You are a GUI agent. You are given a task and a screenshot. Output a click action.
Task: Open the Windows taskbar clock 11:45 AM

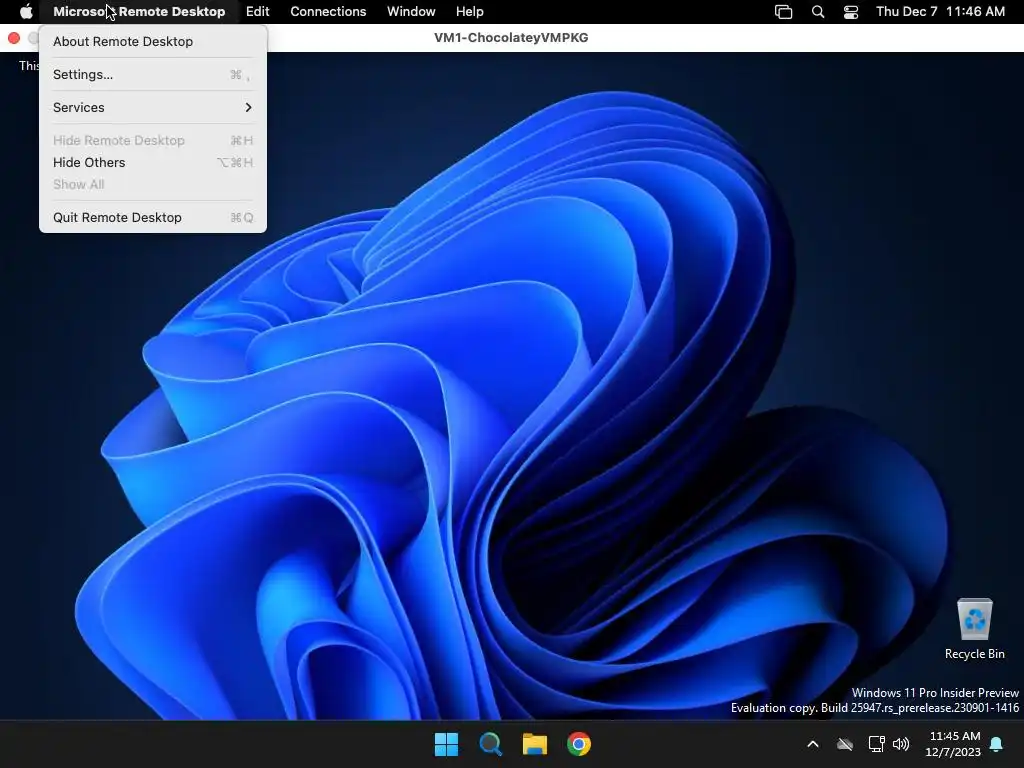pyautogui.click(x=953, y=744)
